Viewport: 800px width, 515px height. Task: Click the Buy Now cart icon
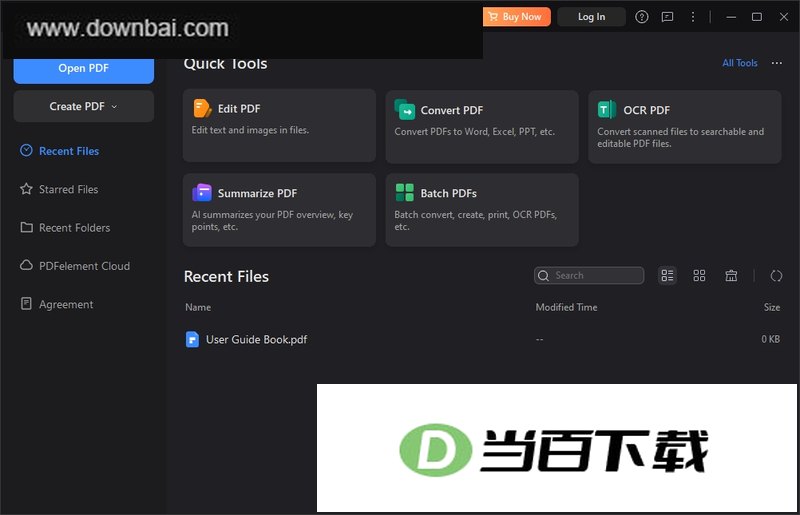click(493, 17)
